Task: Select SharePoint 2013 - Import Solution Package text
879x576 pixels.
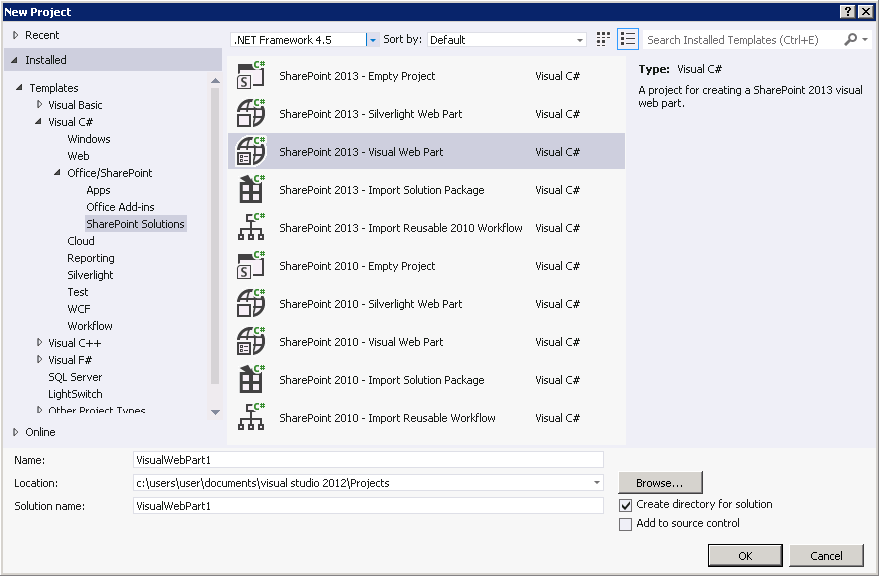Action: tap(382, 190)
